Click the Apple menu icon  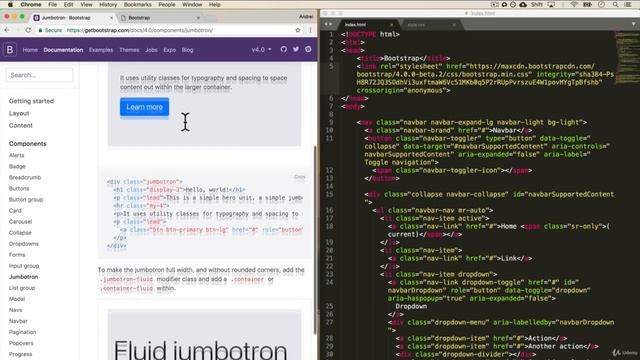[x=10, y=4]
